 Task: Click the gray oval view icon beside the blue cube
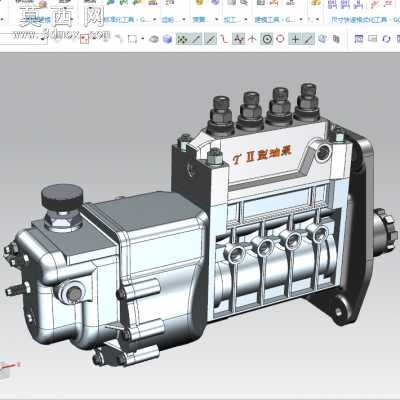click(153, 39)
